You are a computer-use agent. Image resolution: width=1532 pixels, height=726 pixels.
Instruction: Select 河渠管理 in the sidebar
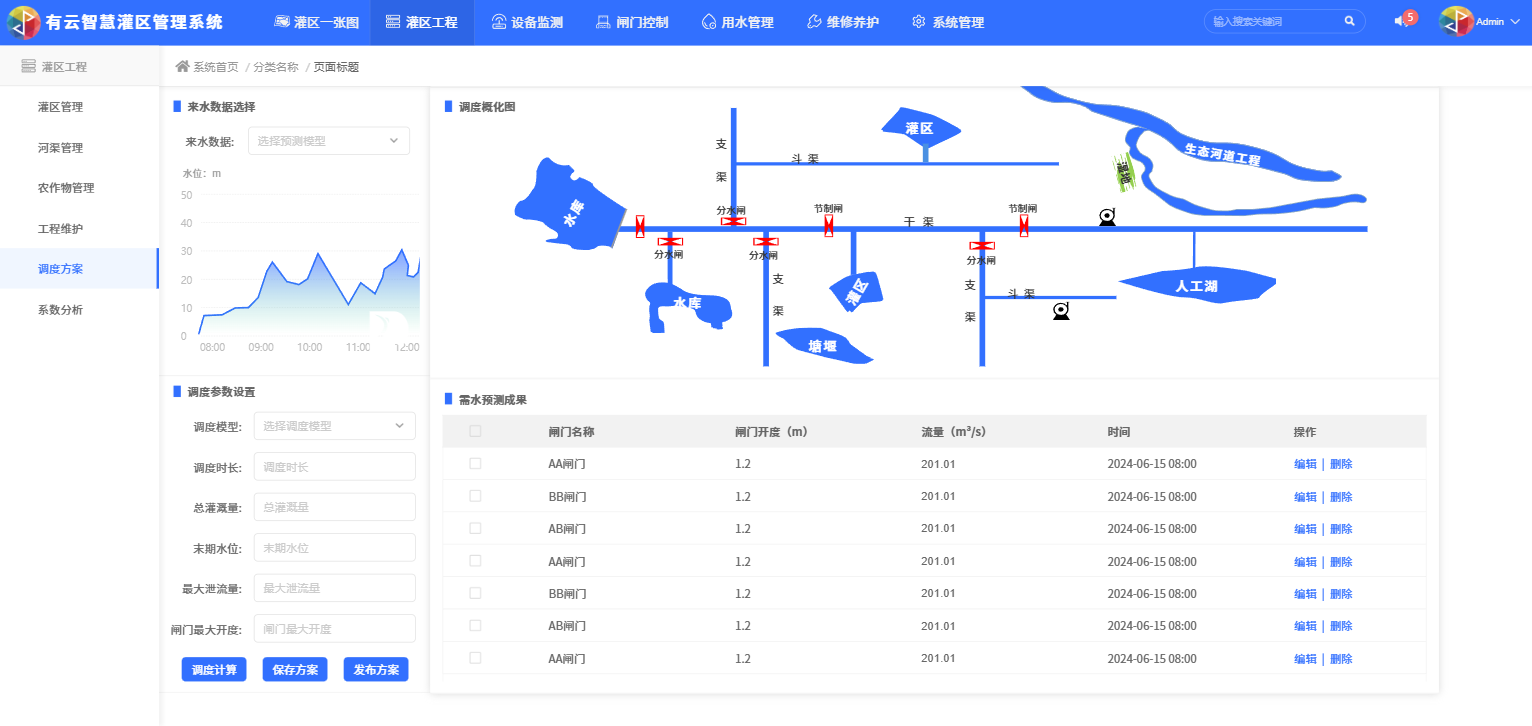pos(60,148)
